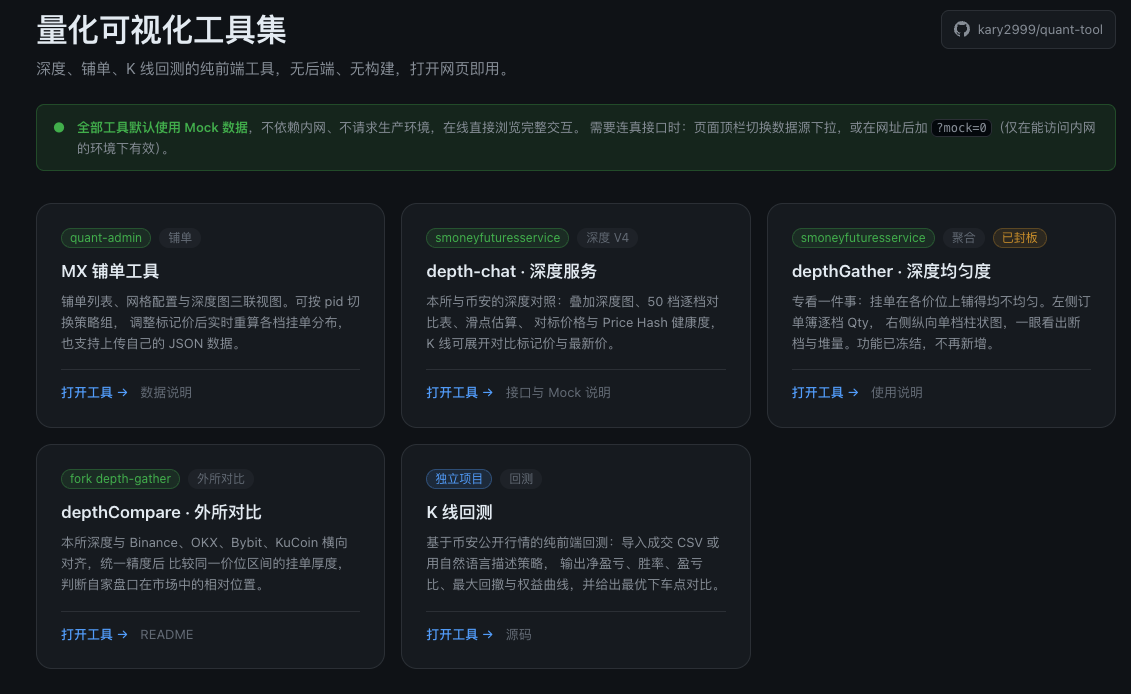1131x694 pixels.
Task: Click the 深度 V4 tag
Action: (607, 237)
